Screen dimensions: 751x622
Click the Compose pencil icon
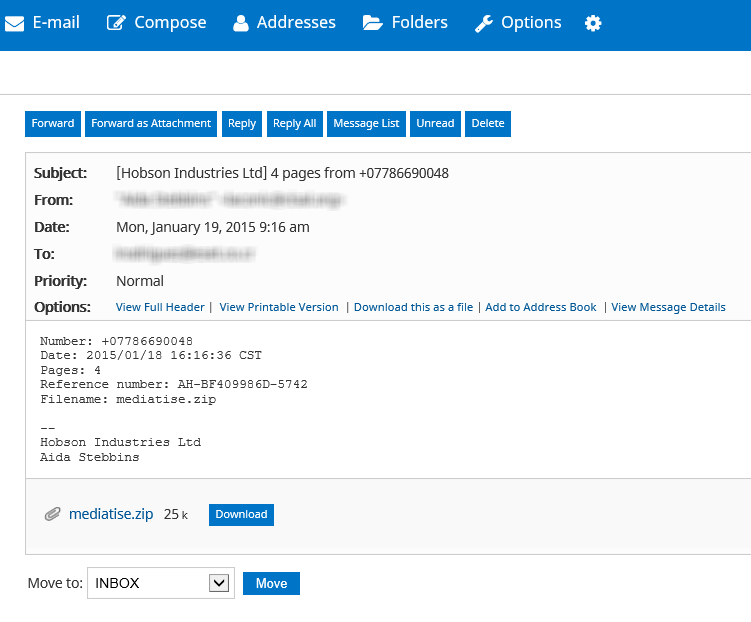click(x=116, y=23)
